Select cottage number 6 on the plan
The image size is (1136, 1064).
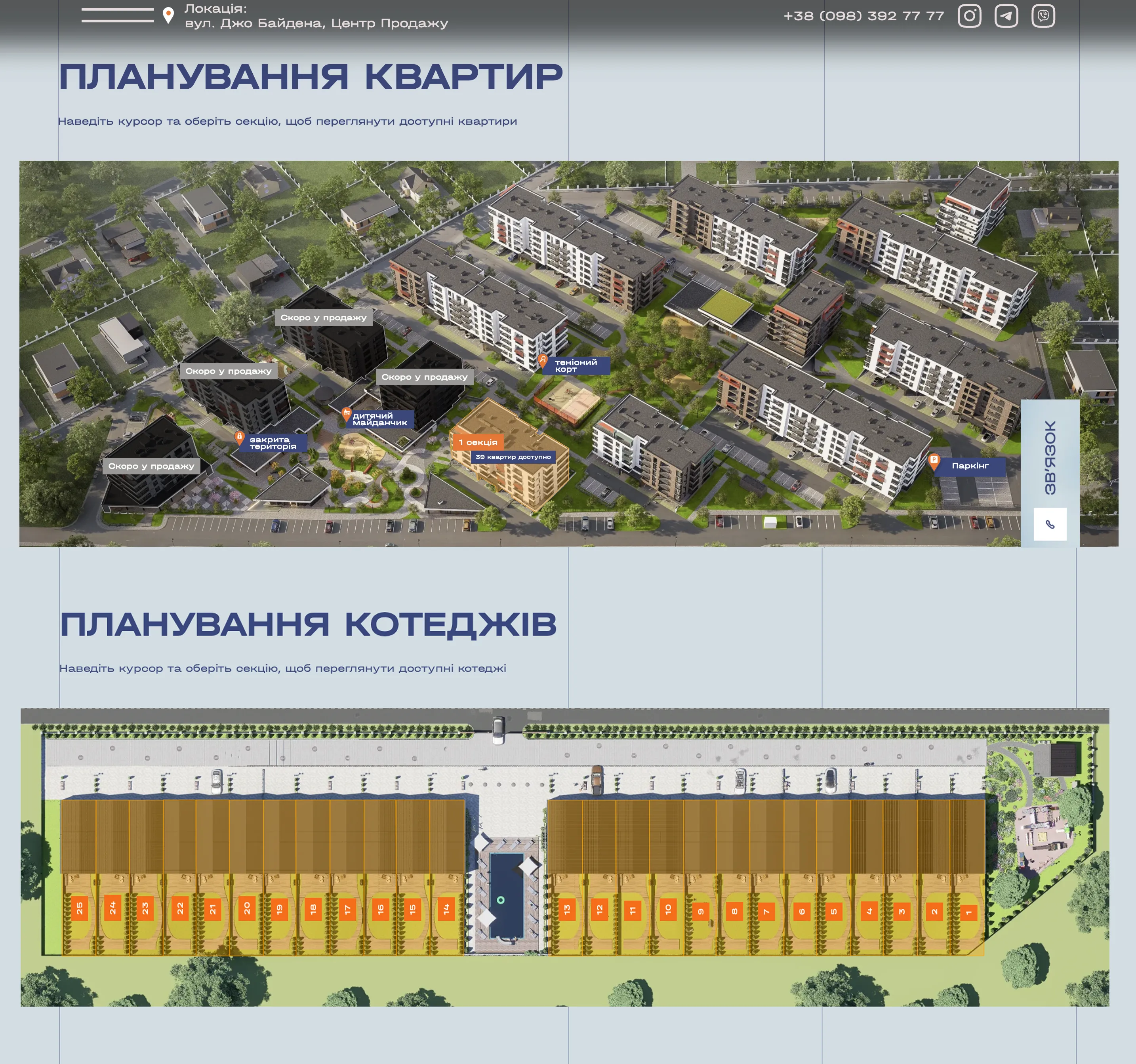pos(801,912)
